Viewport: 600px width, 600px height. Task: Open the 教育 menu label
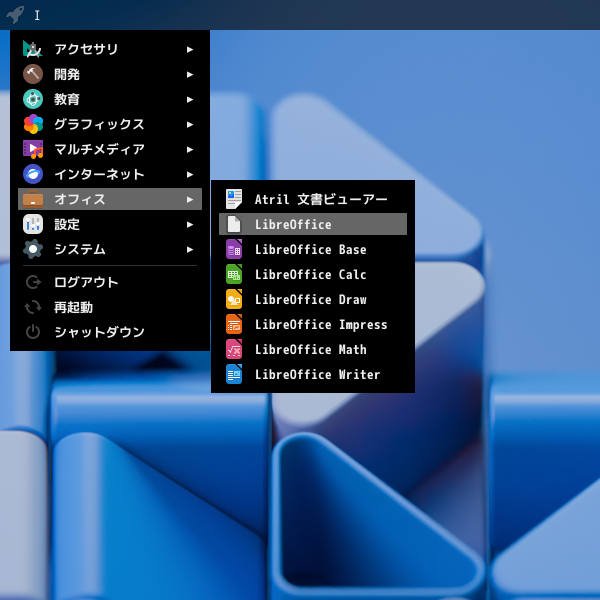[x=67, y=99]
